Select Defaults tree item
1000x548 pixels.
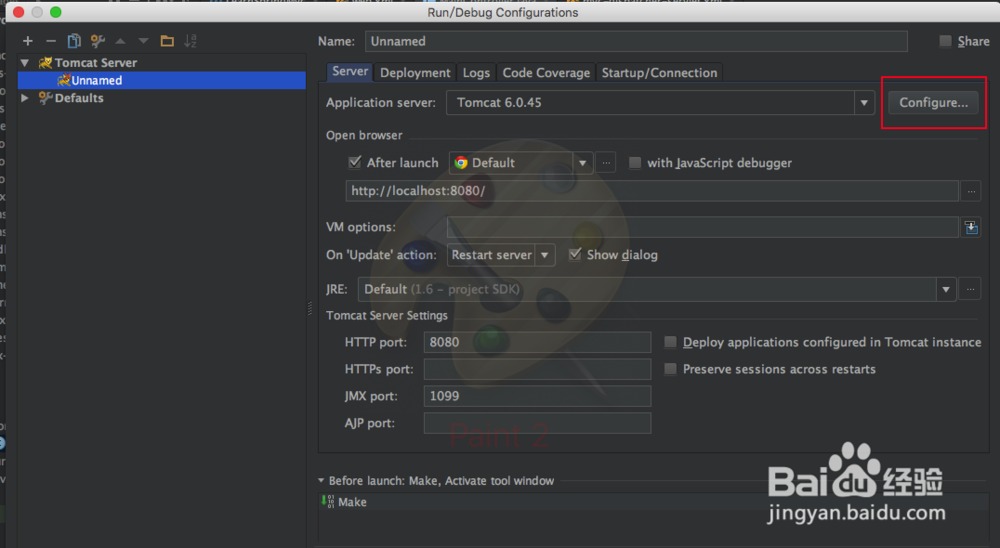[79, 98]
